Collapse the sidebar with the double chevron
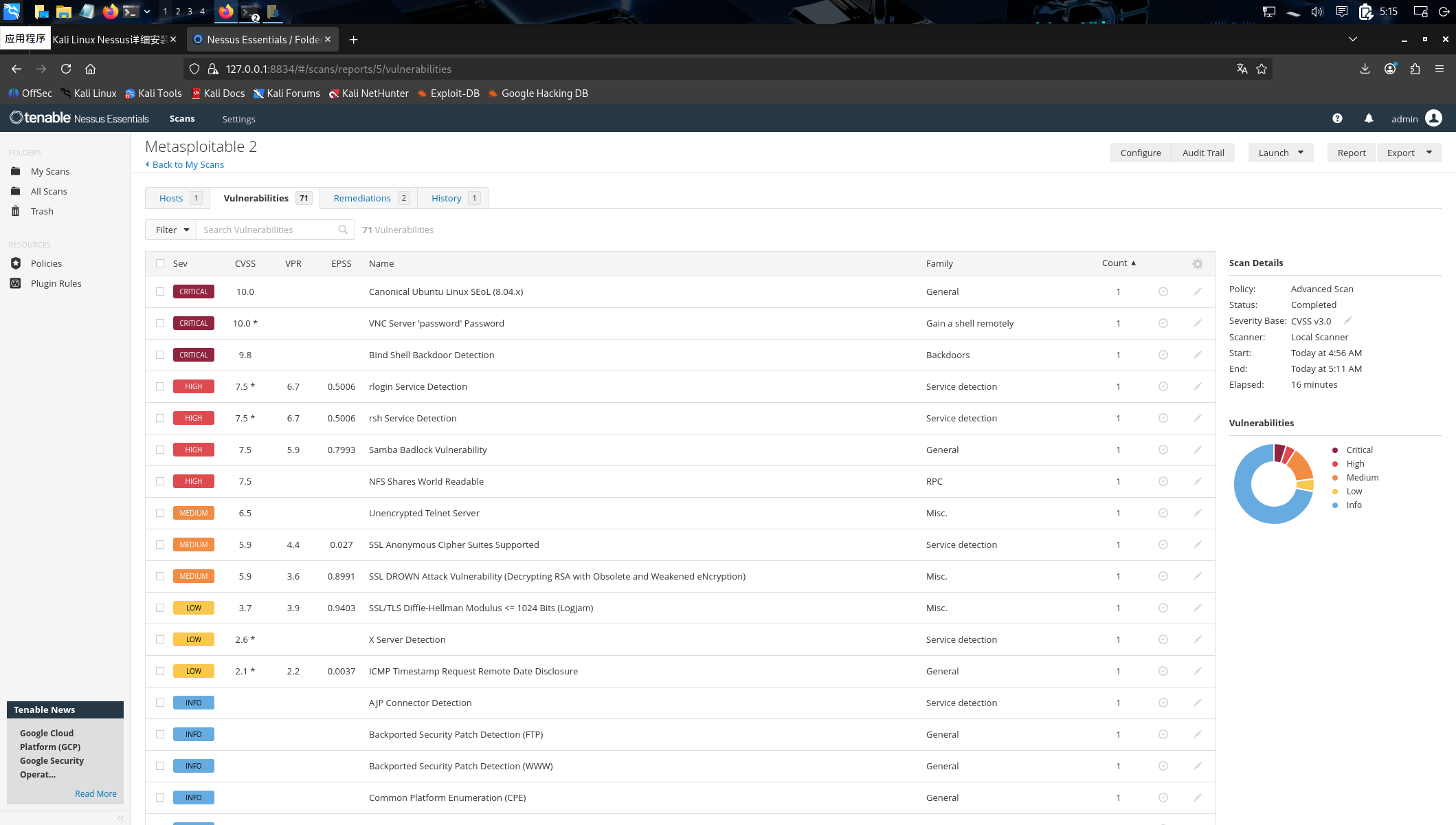Image resolution: width=1456 pixels, height=825 pixels. point(120,818)
